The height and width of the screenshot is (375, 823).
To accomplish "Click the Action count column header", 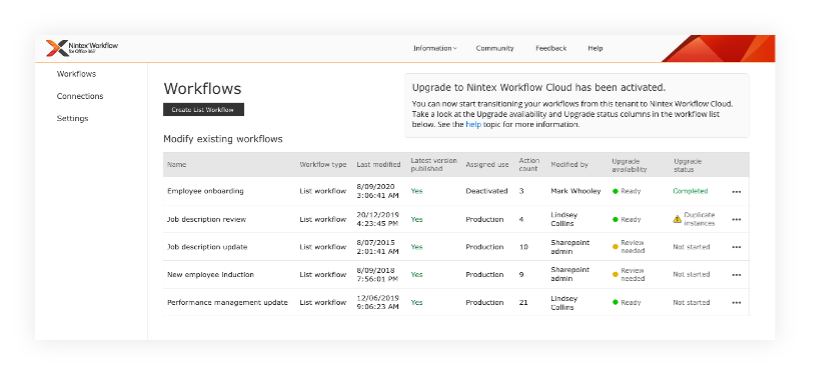I will point(529,165).
